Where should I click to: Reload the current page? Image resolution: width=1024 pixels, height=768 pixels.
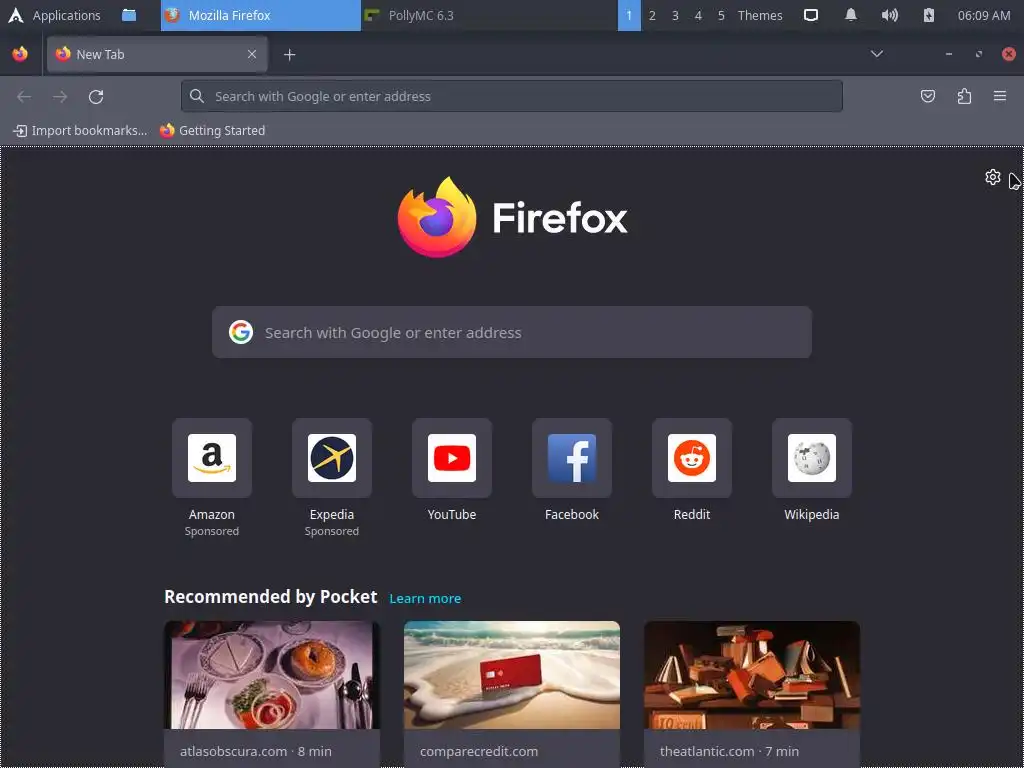(x=96, y=97)
